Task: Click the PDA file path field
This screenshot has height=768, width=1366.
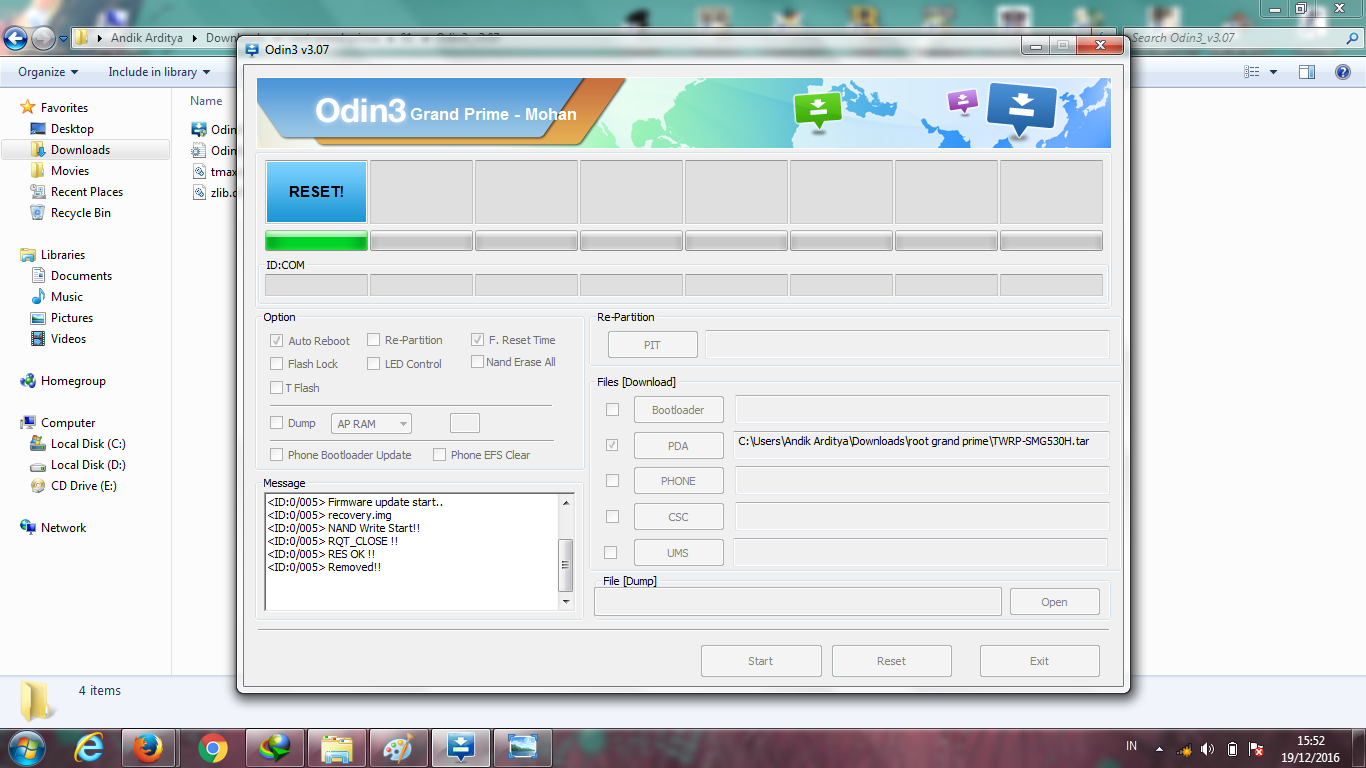Action: [922, 445]
